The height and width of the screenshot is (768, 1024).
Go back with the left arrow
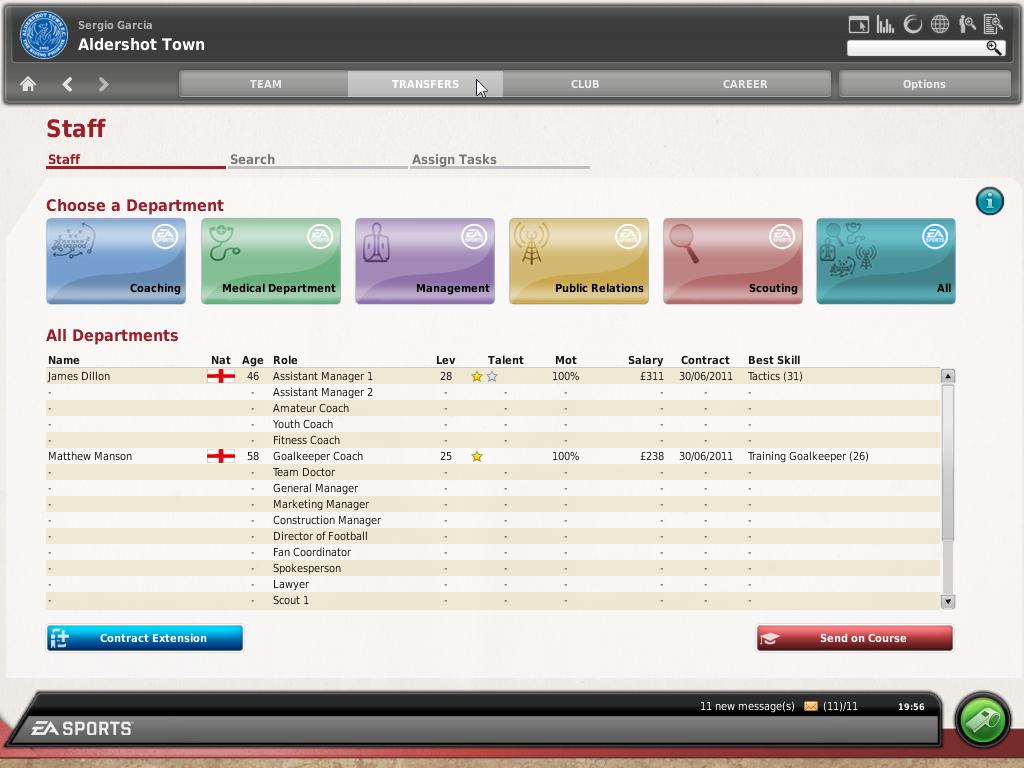click(x=67, y=85)
